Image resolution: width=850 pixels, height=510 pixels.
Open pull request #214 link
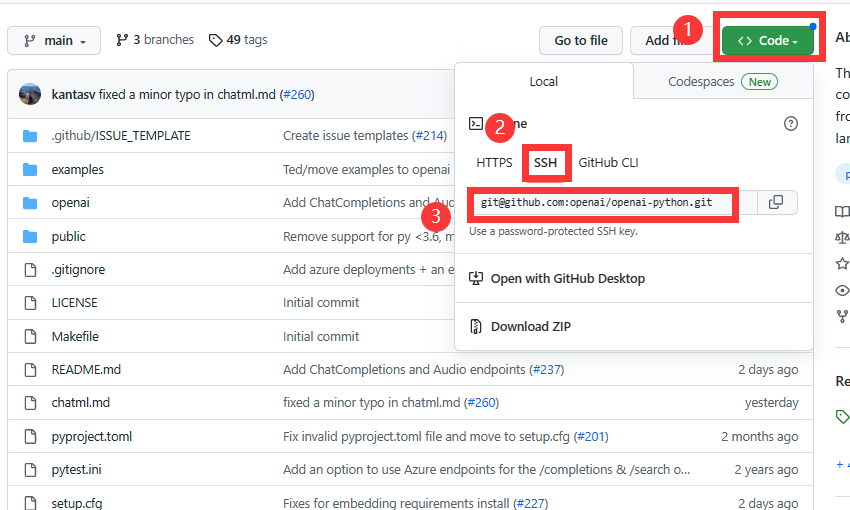pos(429,135)
